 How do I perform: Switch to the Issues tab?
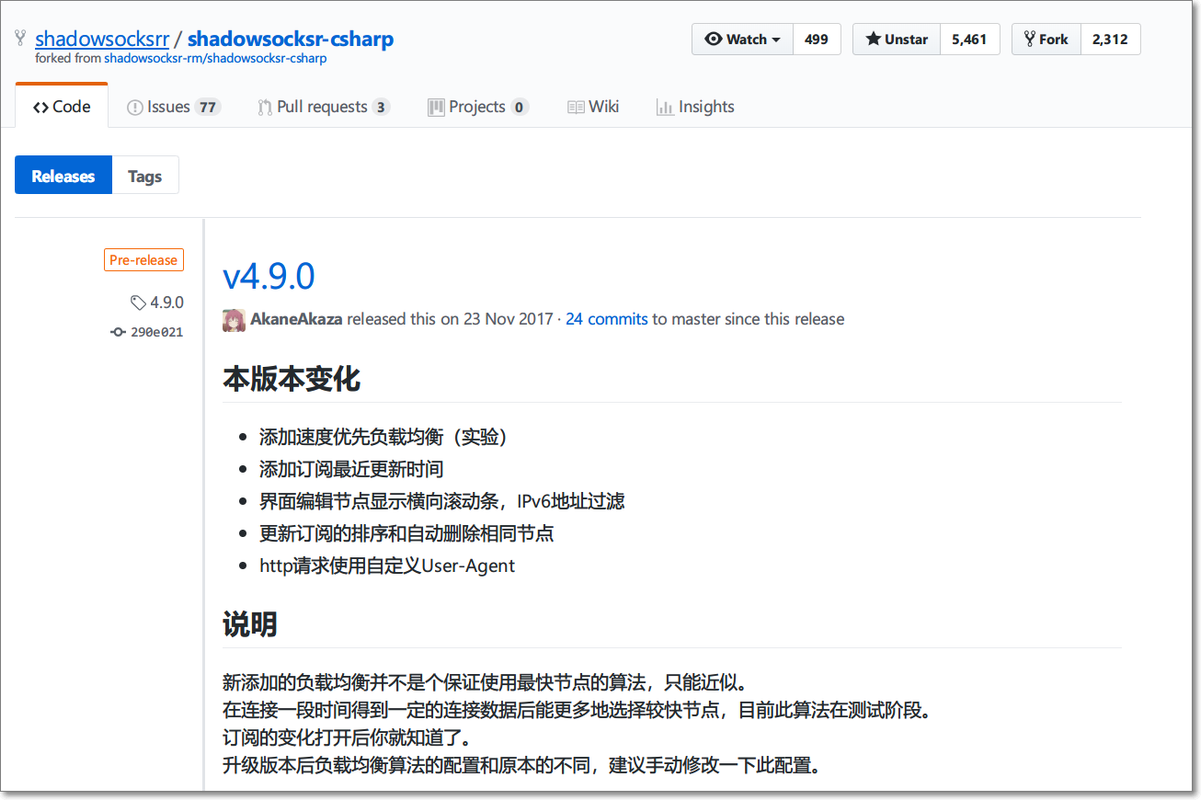click(173, 107)
